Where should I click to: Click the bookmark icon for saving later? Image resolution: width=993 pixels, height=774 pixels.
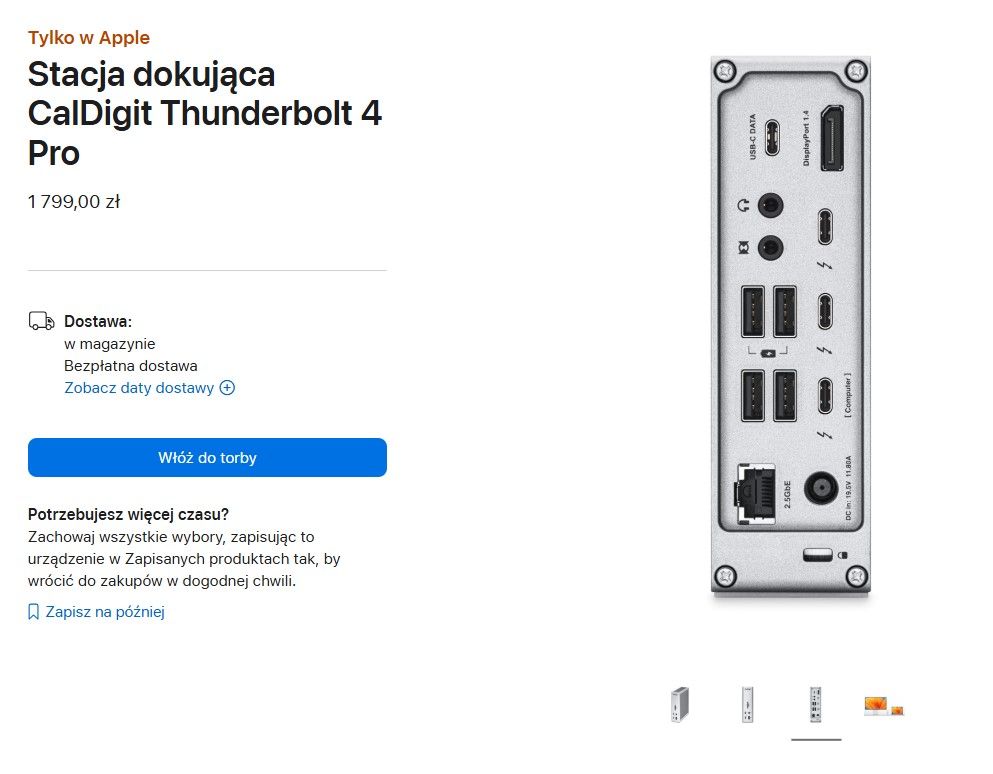pos(34,612)
